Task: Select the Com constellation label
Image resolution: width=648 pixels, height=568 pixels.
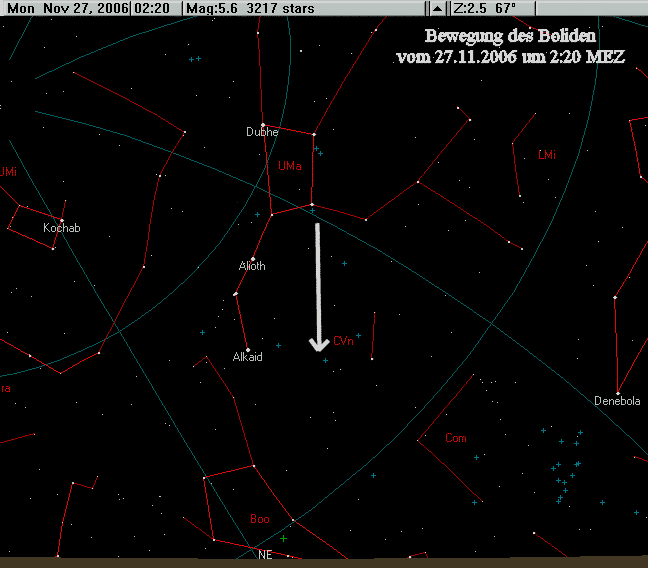Action: [456, 438]
